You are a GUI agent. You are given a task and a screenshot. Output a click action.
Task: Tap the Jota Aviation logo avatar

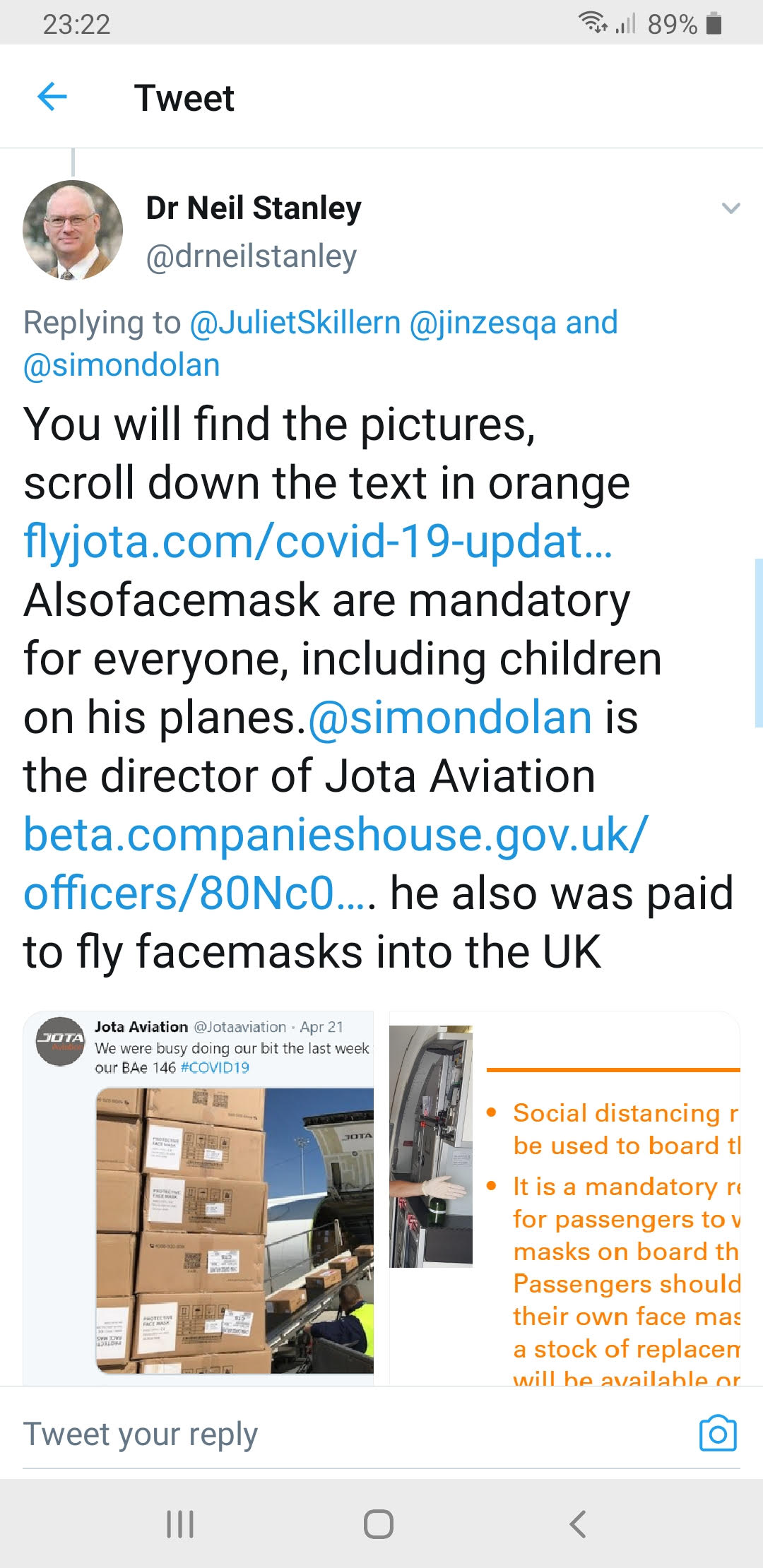pyautogui.click(x=60, y=1041)
